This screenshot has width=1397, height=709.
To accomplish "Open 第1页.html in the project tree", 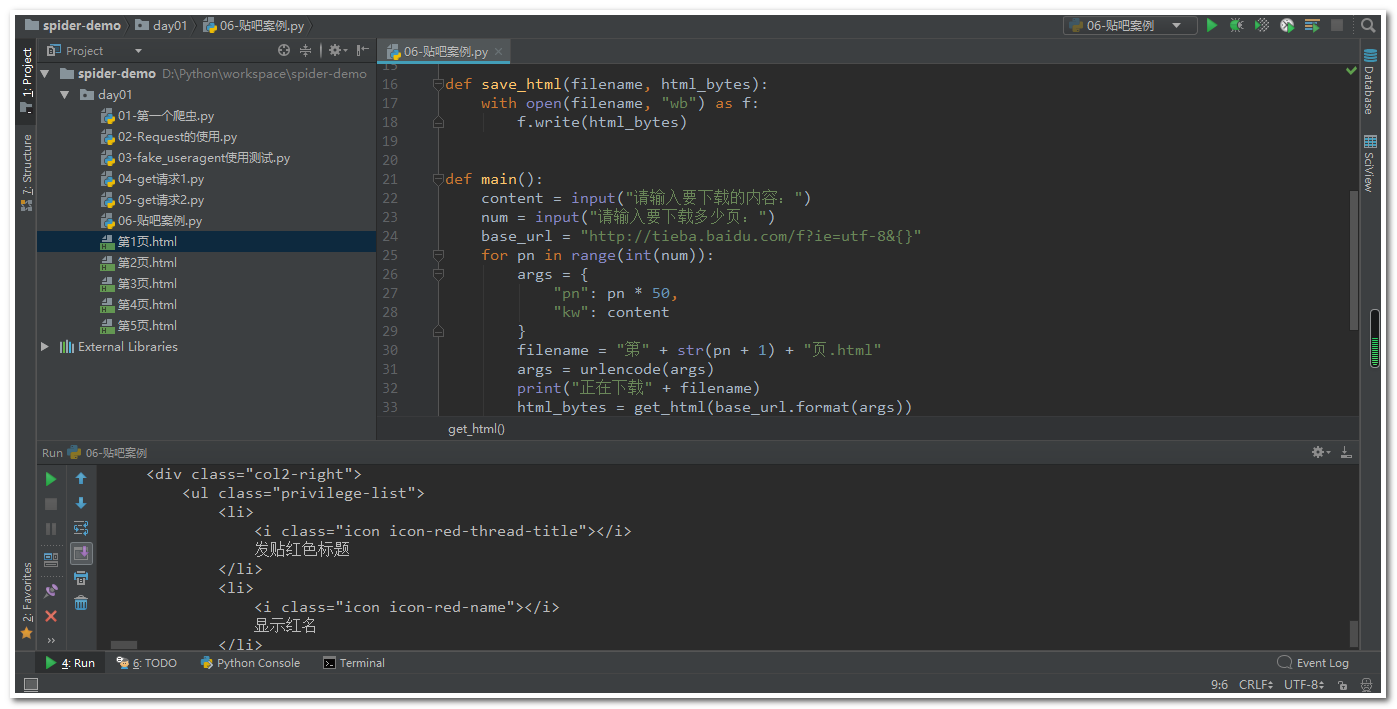I will pyautogui.click(x=146, y=242).
